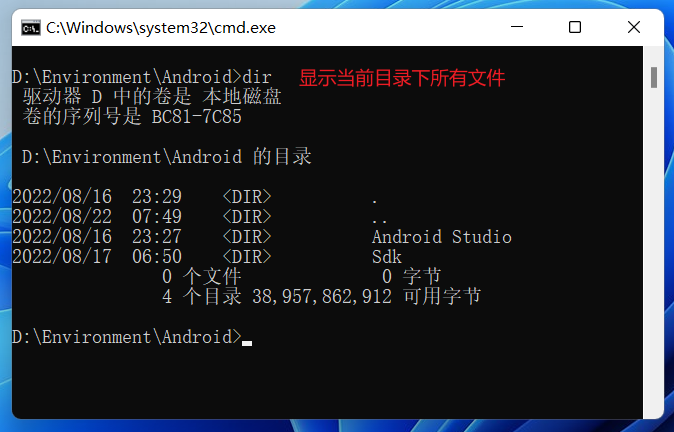674x432 pixels.
Task: Click the '4 个目录' summary text
Action: pyautogui.click(x=202, y=297)
